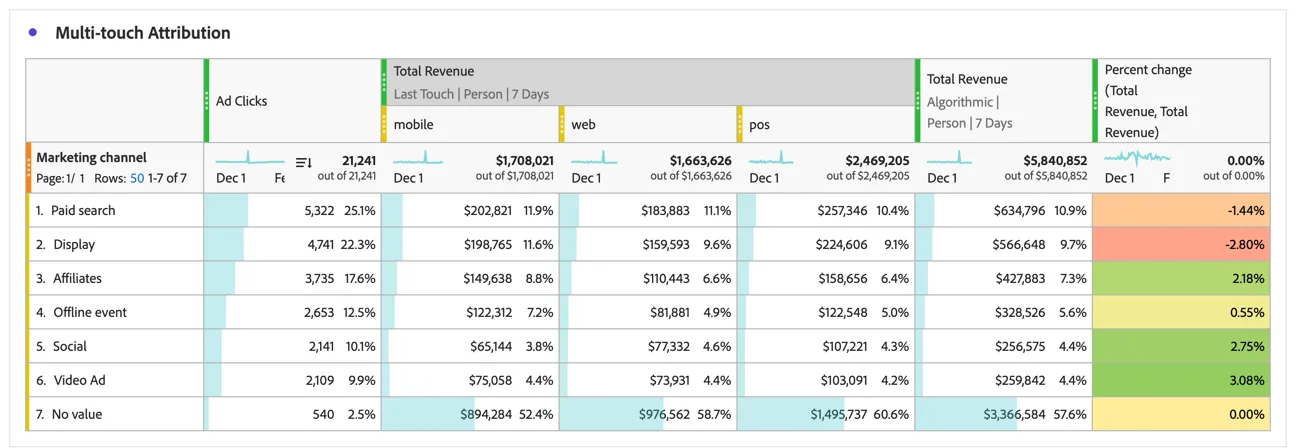Select the Marketing channel dimension header

(91, 158)
